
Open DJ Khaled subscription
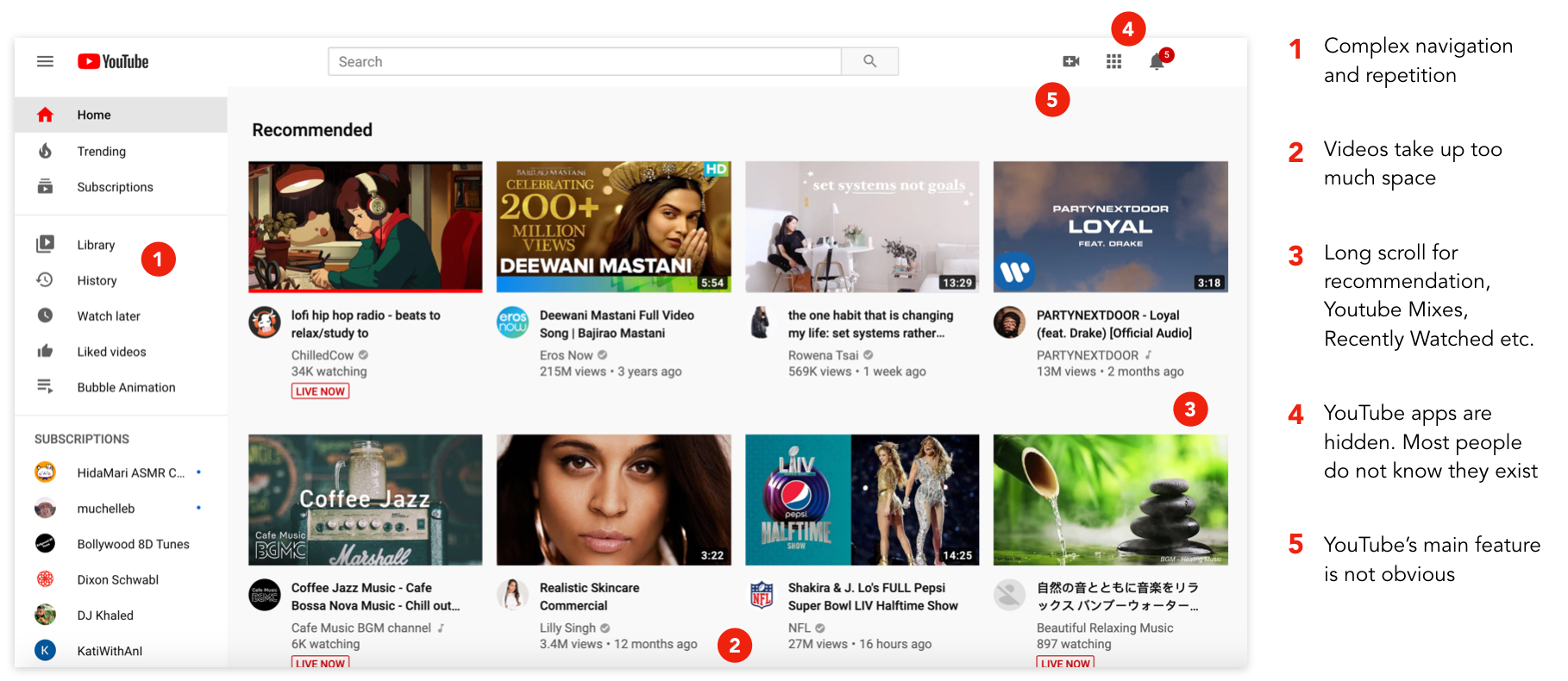click(121, 615)
